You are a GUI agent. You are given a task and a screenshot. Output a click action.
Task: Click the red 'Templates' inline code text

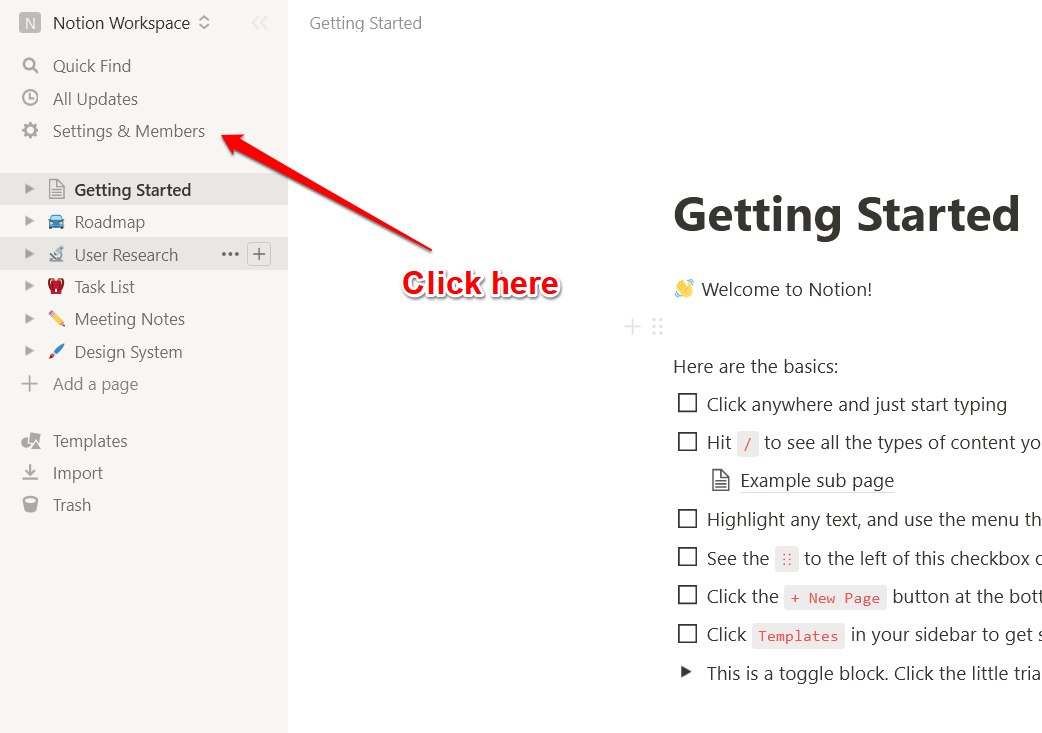click(x=798, y=636)
